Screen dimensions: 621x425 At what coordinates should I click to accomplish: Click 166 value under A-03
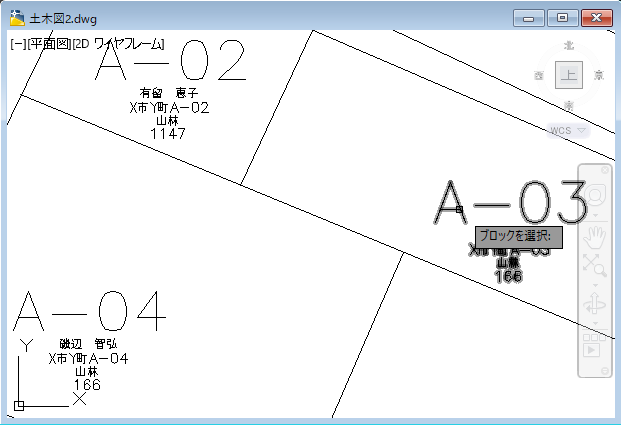coord(508,276)
